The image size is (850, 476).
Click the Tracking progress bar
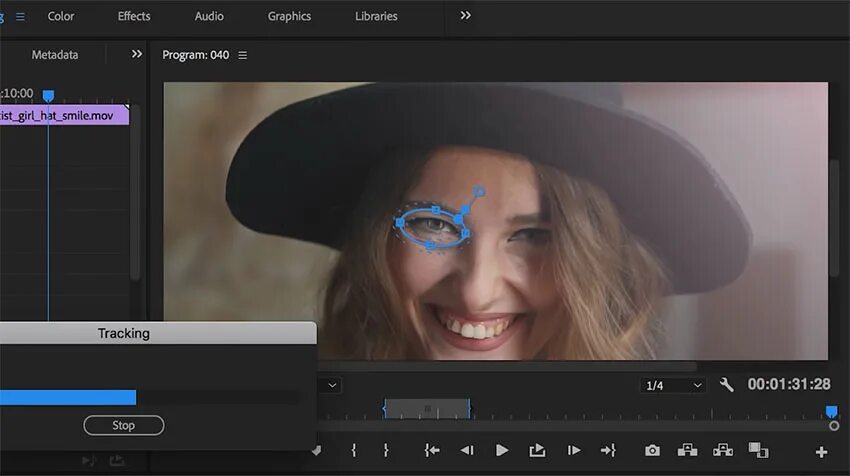149,397
